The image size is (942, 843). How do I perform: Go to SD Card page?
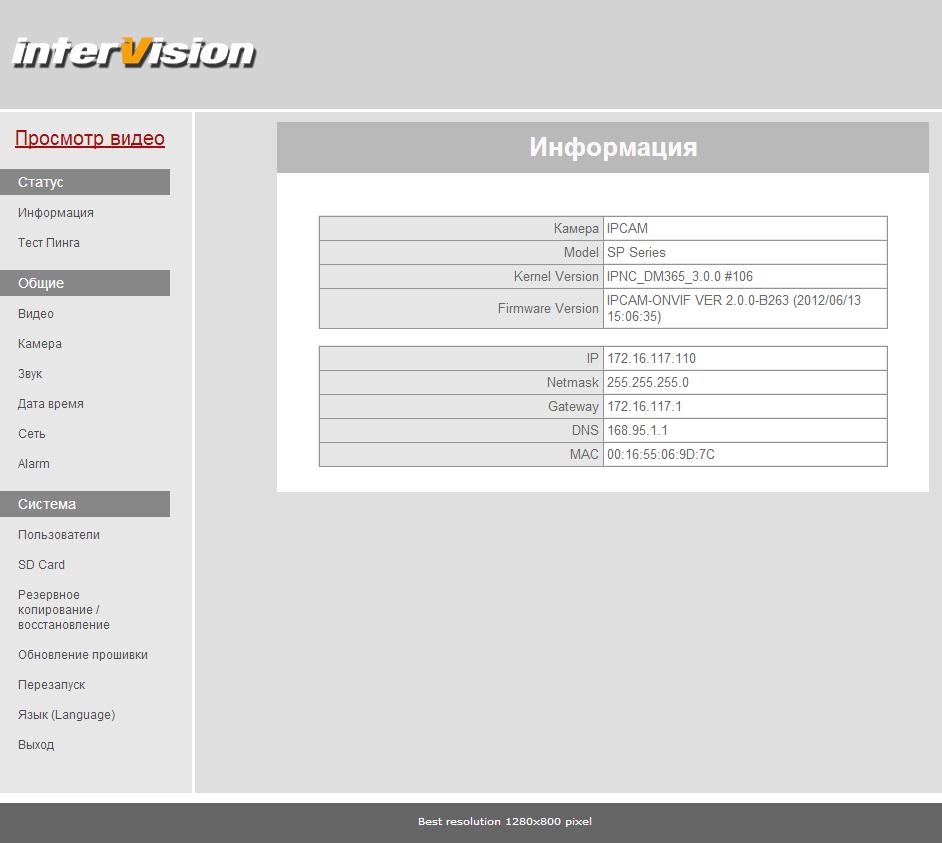[x=41, y=565]
